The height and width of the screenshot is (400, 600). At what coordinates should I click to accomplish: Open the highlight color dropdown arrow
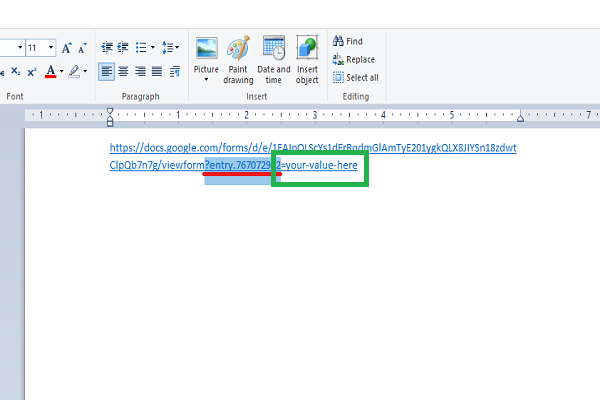[x=85, y=71]
